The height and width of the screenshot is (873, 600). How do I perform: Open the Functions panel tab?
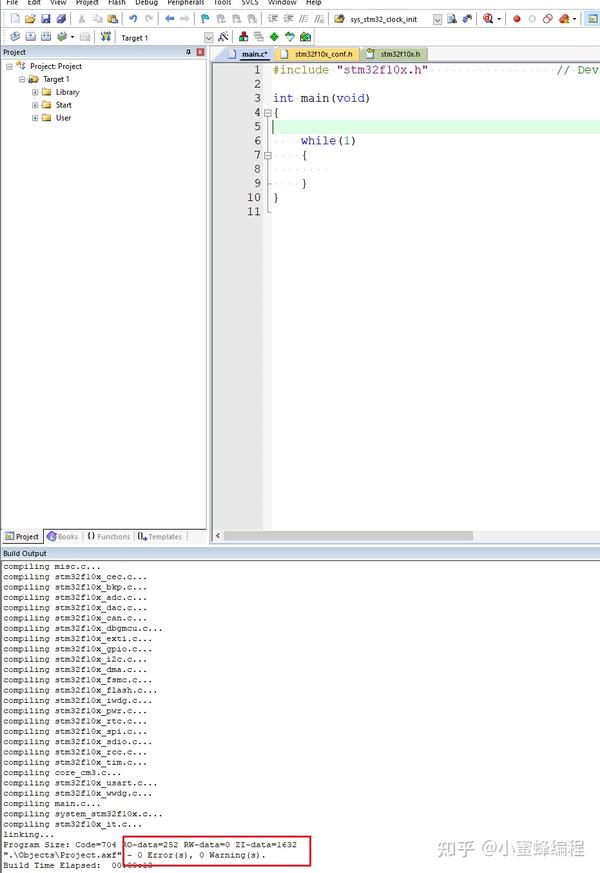tap(109, 537)
